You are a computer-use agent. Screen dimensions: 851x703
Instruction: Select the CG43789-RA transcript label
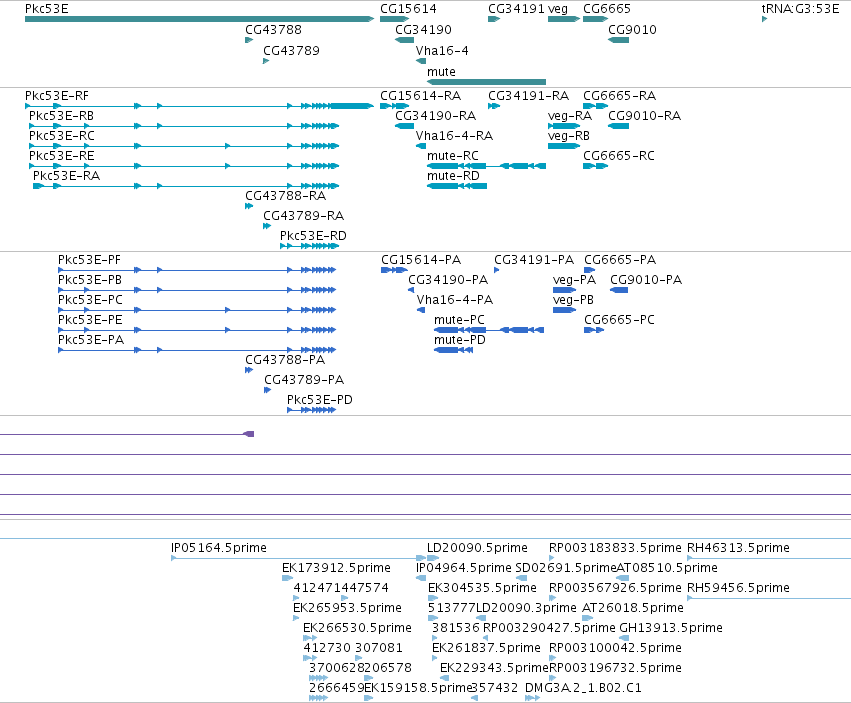point(304,216)
